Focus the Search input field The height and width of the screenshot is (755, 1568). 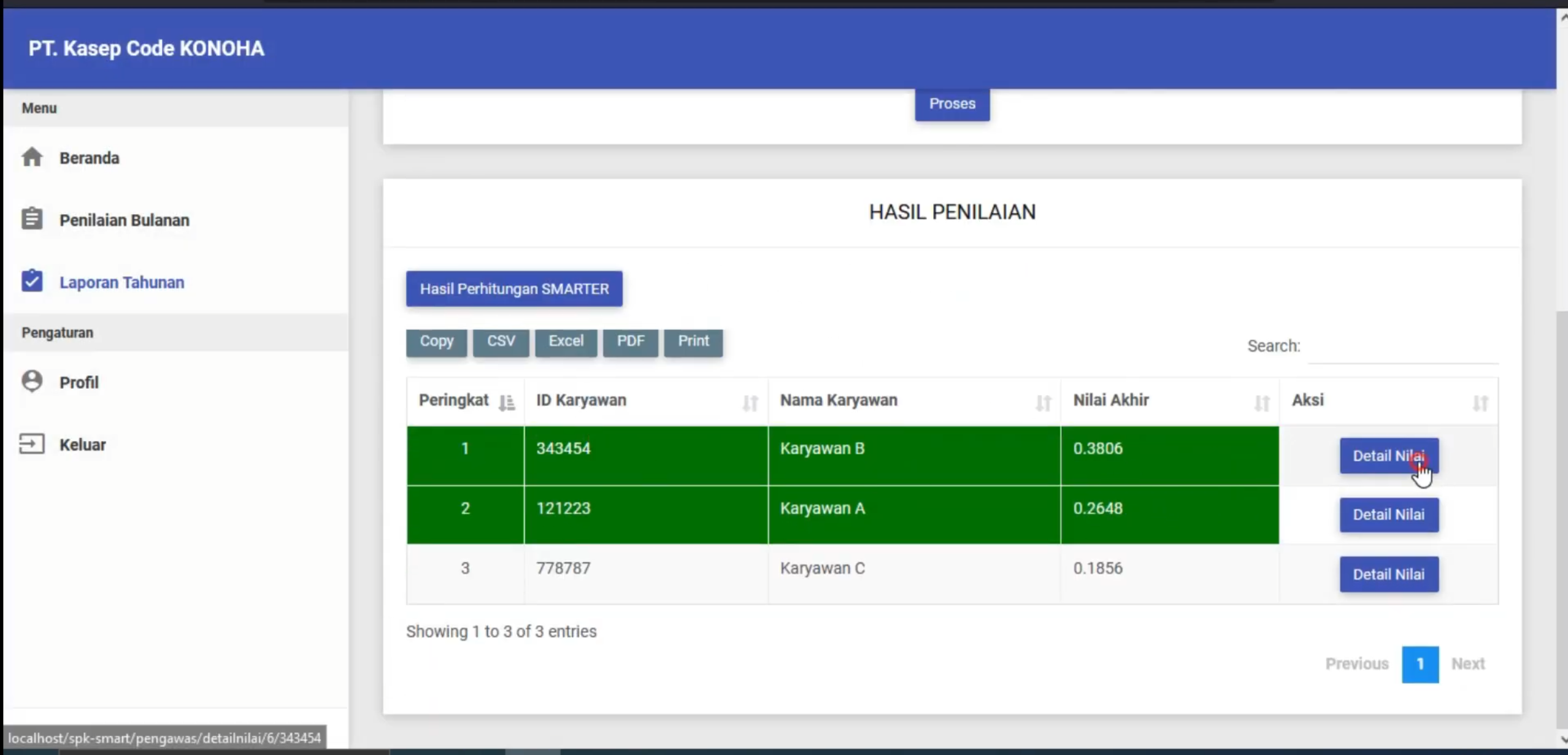point(1403,347)
